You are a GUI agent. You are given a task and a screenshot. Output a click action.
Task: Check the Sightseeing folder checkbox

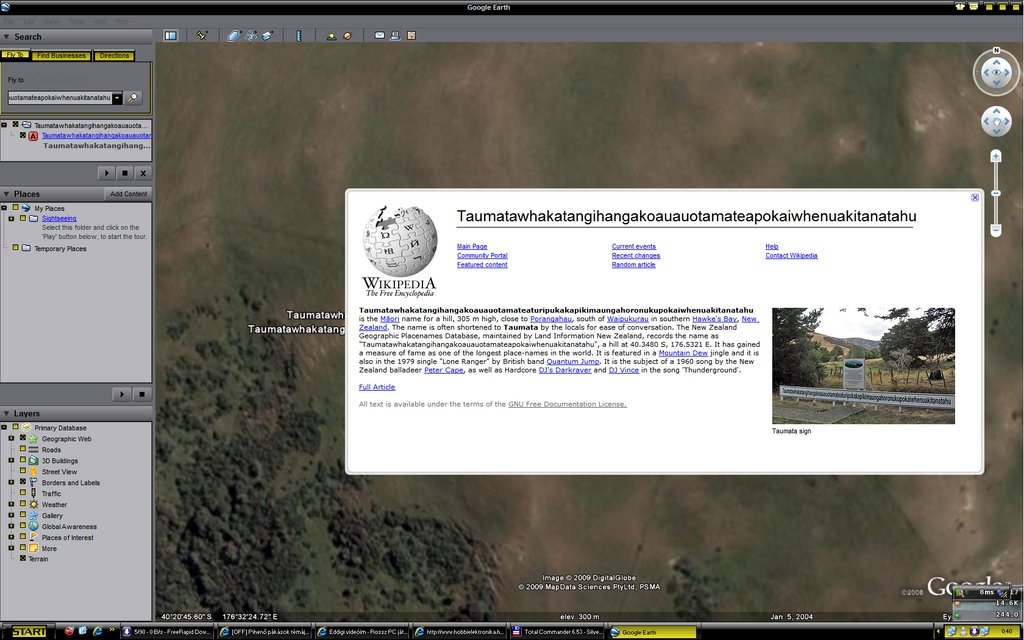tap(23, 218)
